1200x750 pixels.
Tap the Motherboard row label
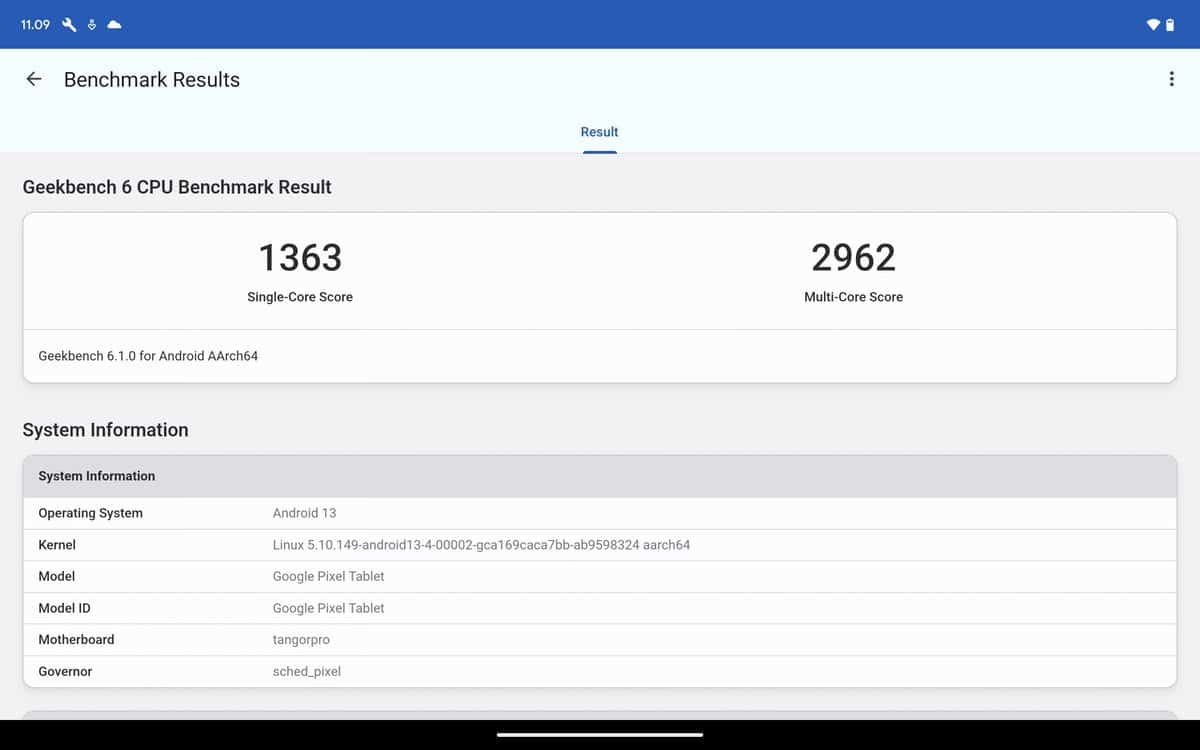76,640
